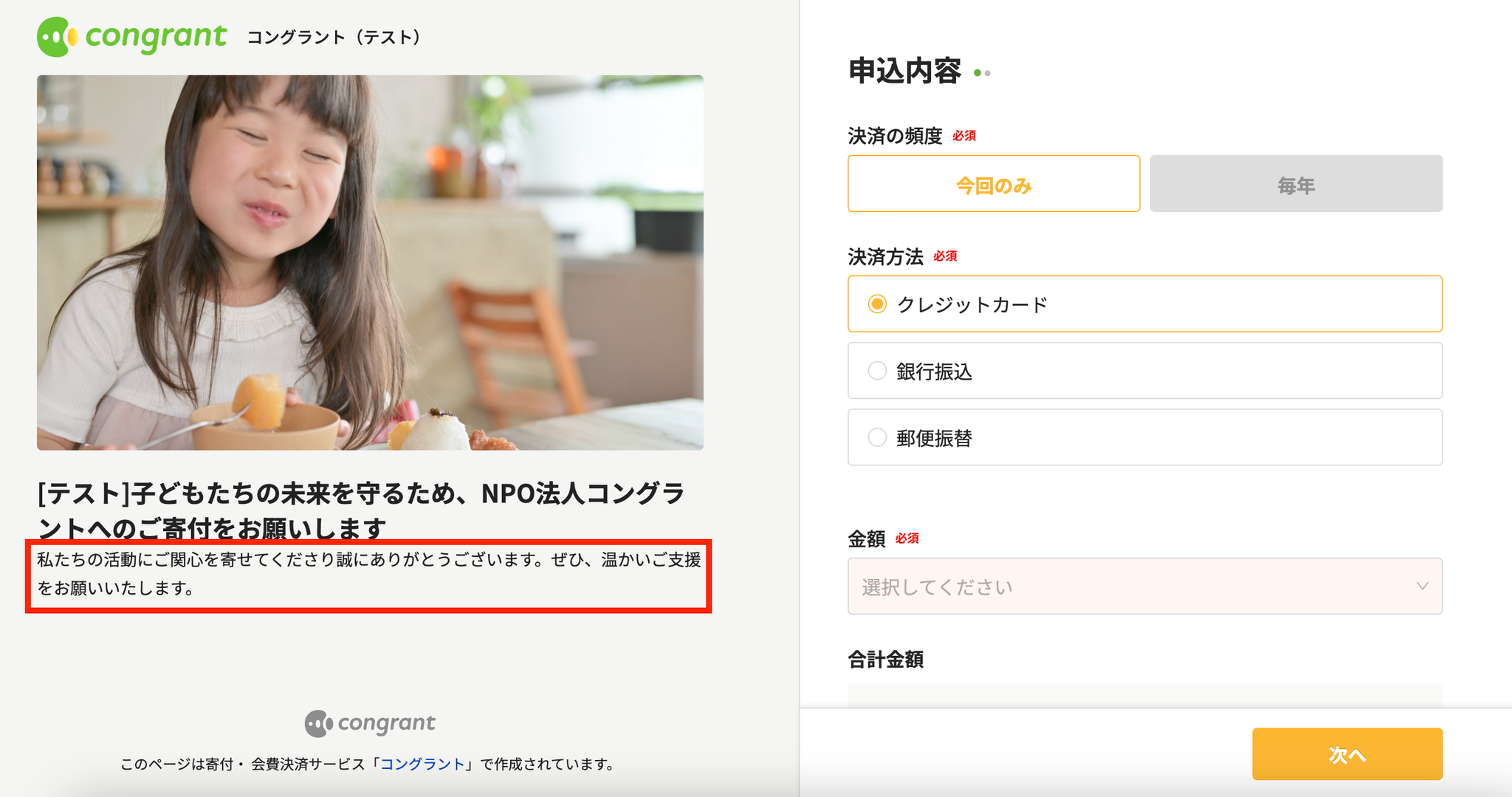The image size is (1512, 797).
Task: Click the photo of the girl eating
Action: 370,262
